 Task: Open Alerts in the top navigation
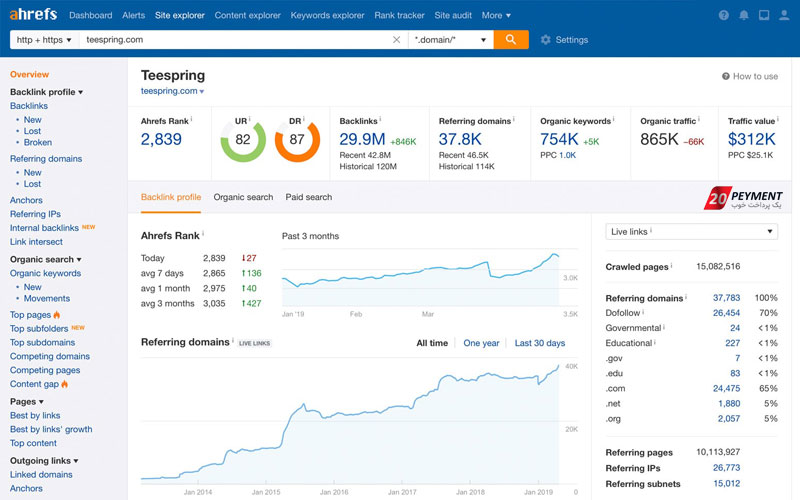coord(134,15)
